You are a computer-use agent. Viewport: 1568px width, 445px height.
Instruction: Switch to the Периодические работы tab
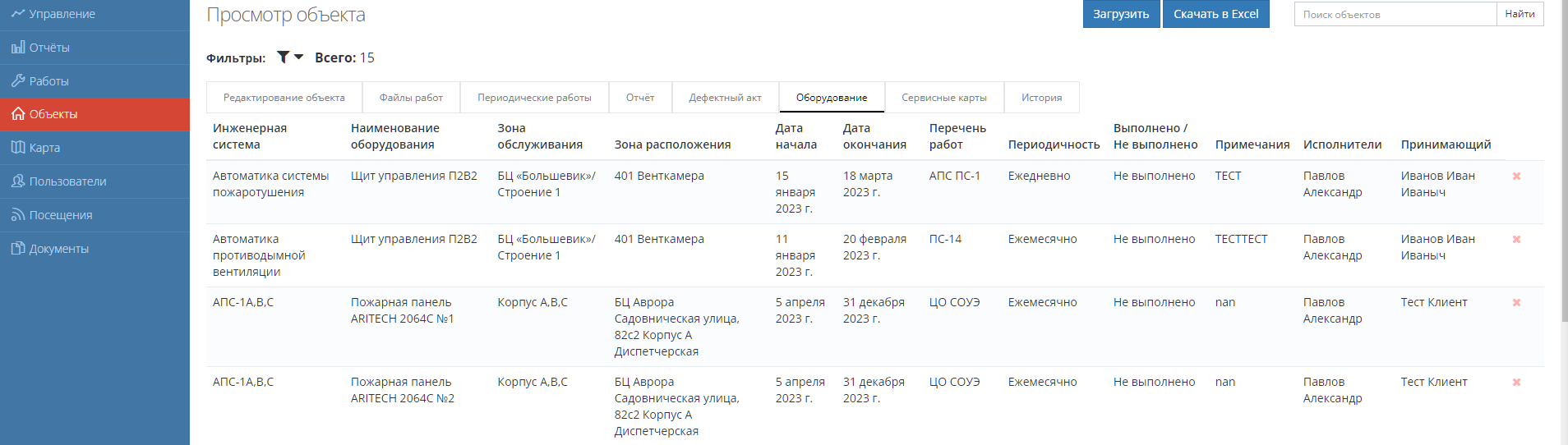tap(534, 98)
